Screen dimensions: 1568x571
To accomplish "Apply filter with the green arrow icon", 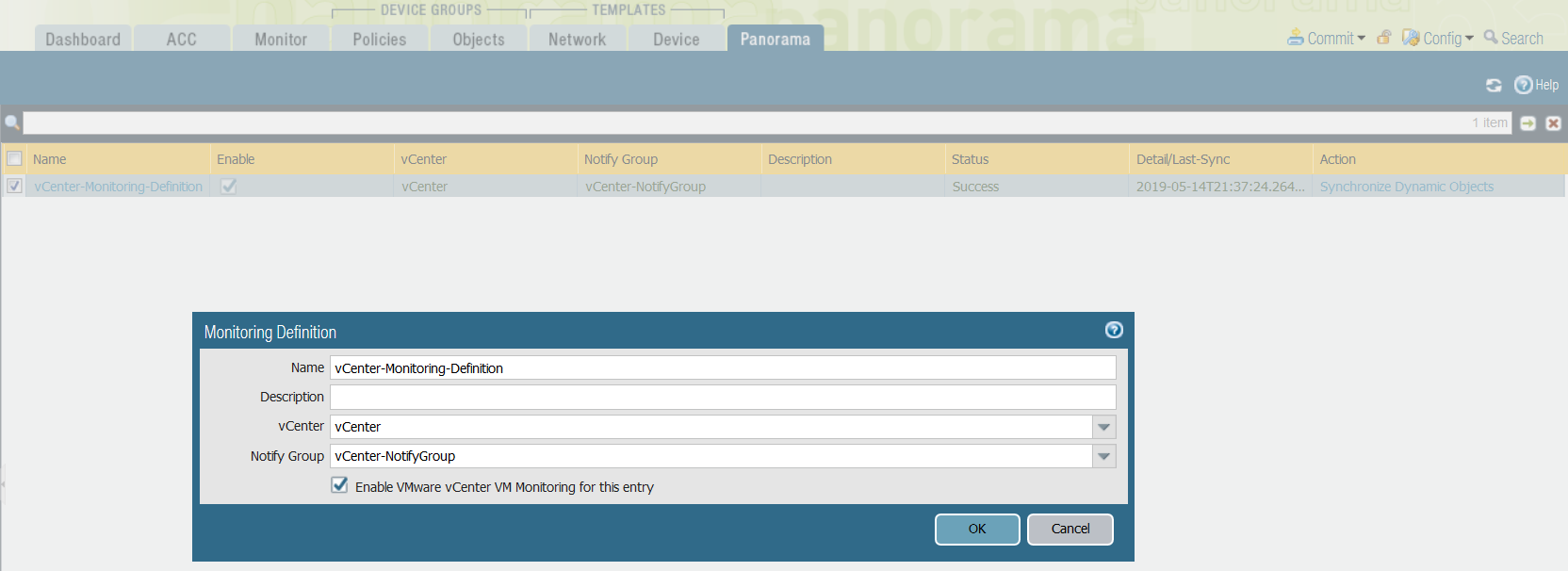I will [x=1528, y=123].
